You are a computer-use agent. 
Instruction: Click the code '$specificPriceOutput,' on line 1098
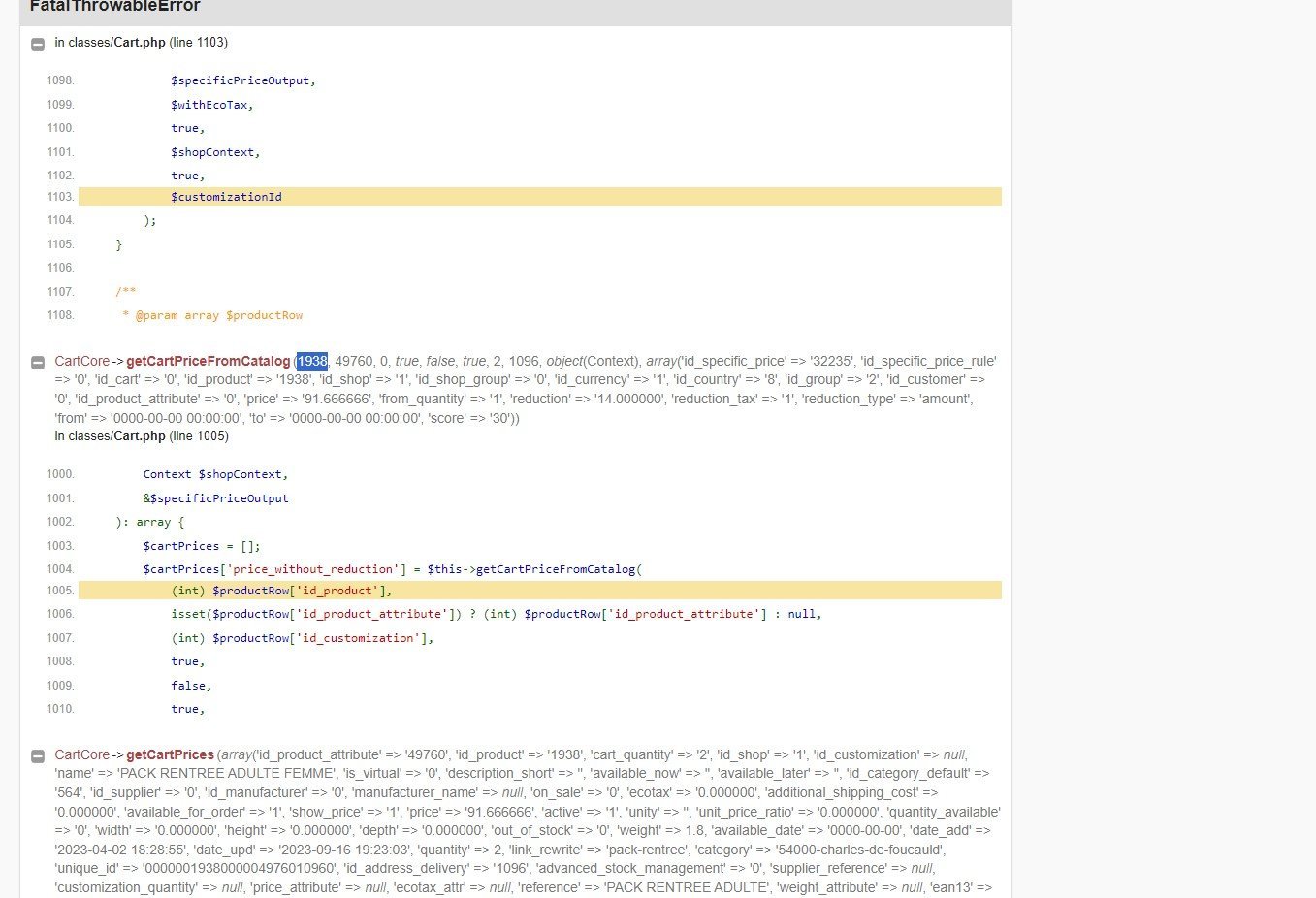click(x=243, y=80)
